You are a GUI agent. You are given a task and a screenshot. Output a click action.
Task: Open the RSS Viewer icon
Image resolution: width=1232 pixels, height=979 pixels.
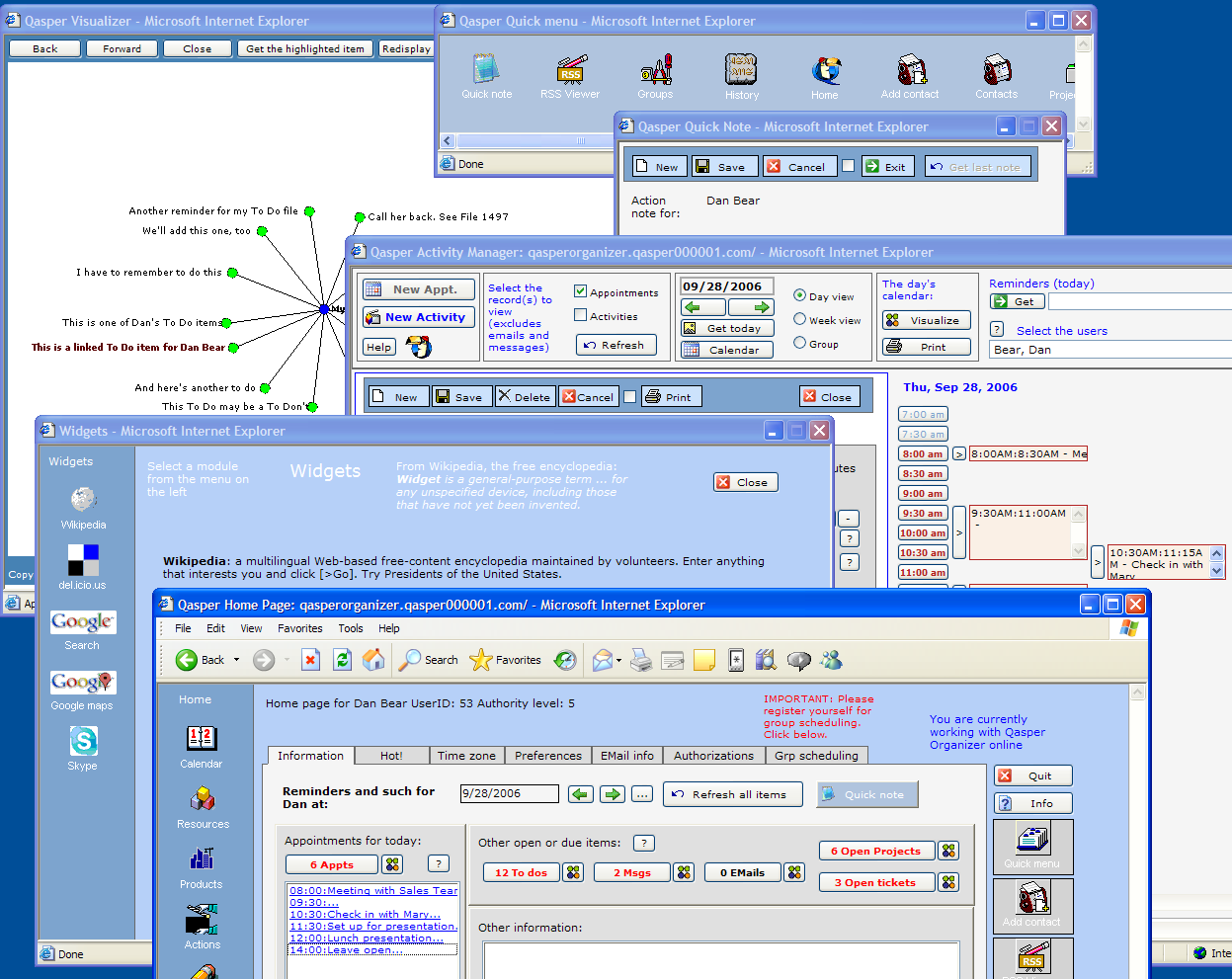click(x=570, y=69)
